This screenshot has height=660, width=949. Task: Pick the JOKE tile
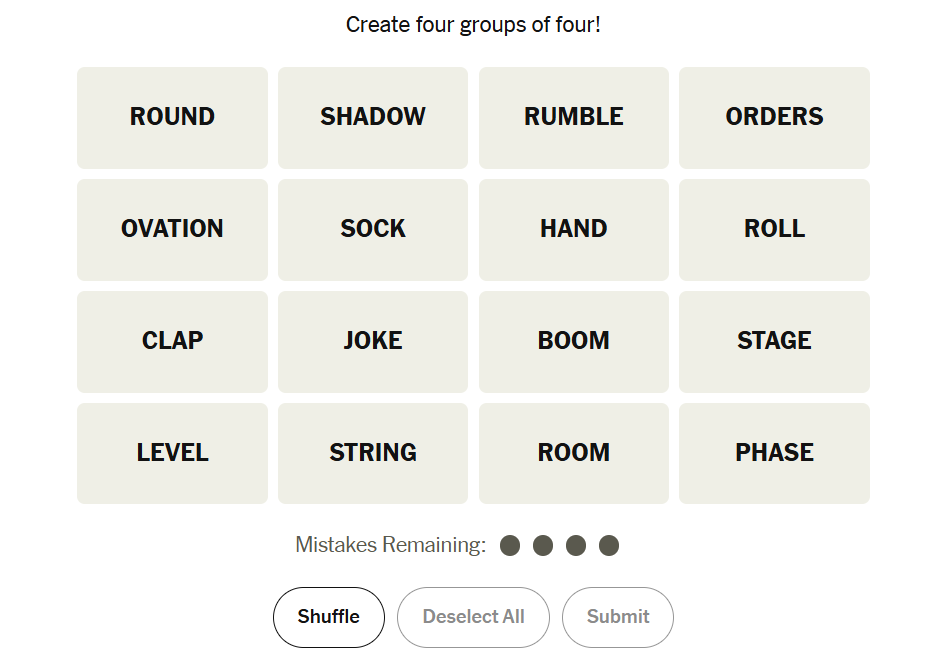373,341
